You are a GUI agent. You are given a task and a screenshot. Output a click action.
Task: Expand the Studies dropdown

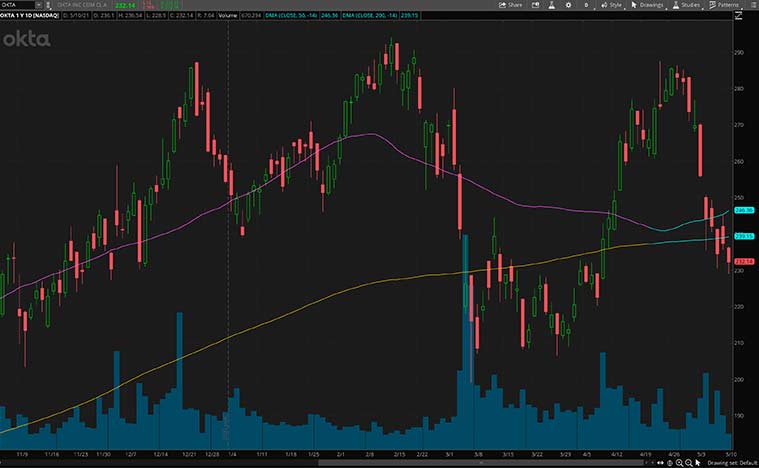click(688, 5)
